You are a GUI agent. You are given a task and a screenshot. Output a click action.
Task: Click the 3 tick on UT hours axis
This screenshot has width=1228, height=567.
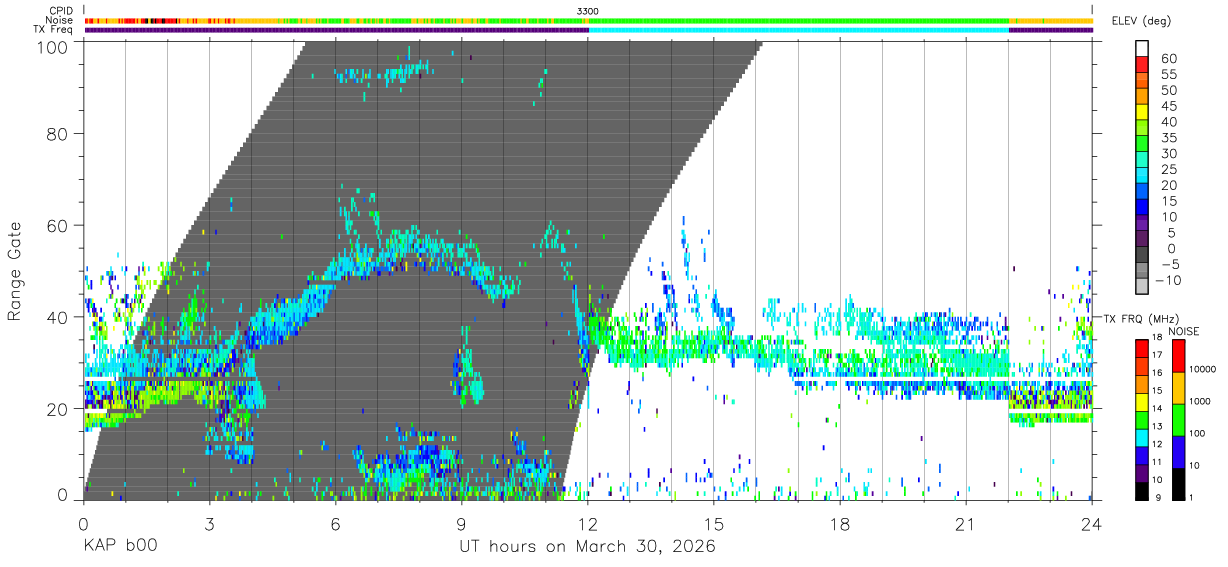[209, 524]
